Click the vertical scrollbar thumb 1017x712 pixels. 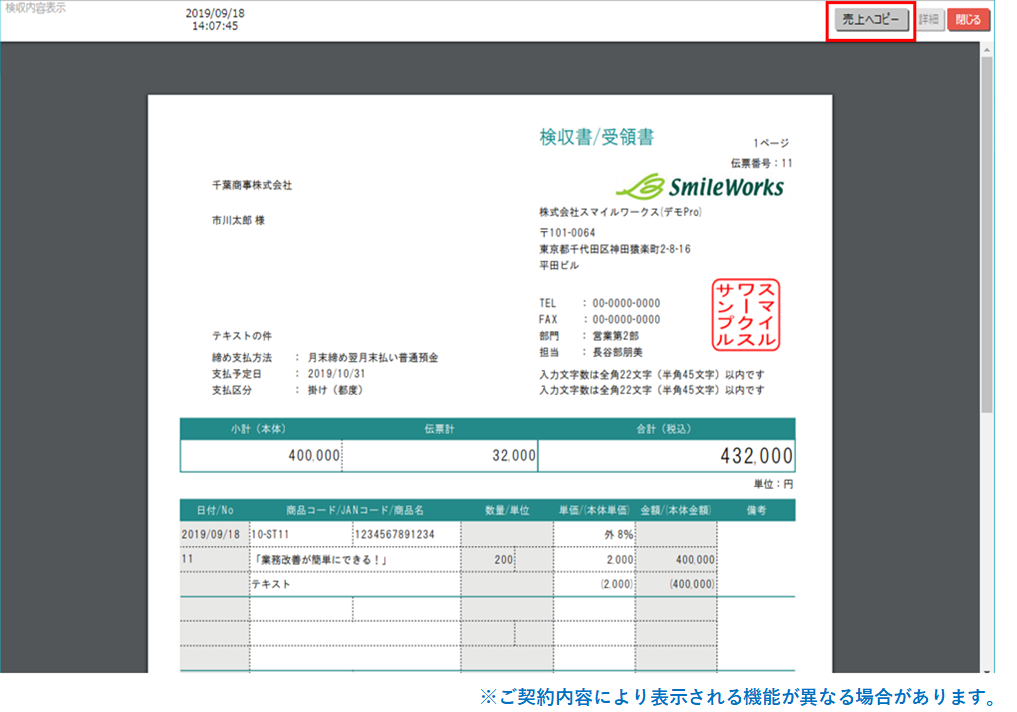tap(987, 233)
